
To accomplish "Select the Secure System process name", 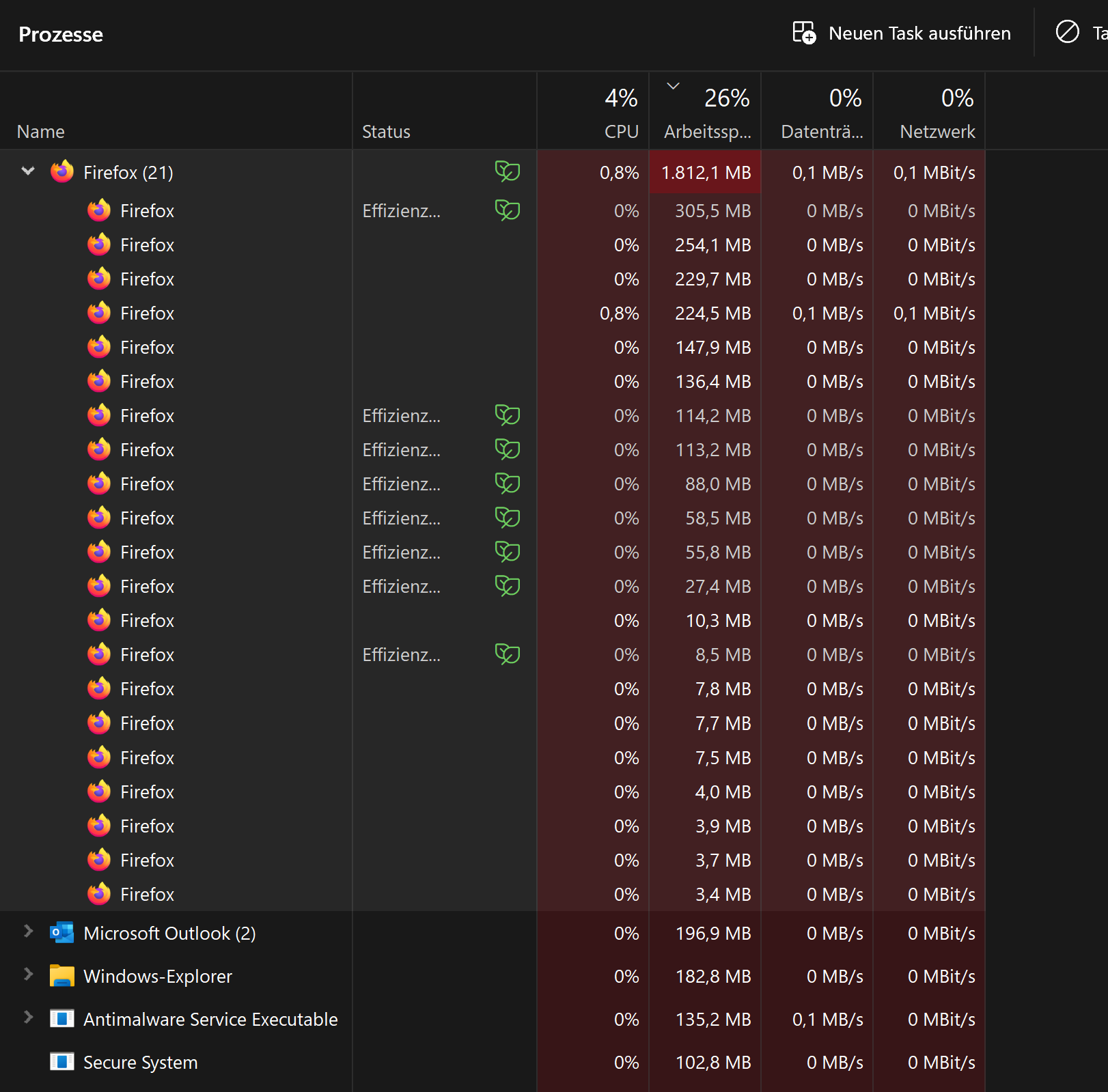I will [x=141, y=1063].
